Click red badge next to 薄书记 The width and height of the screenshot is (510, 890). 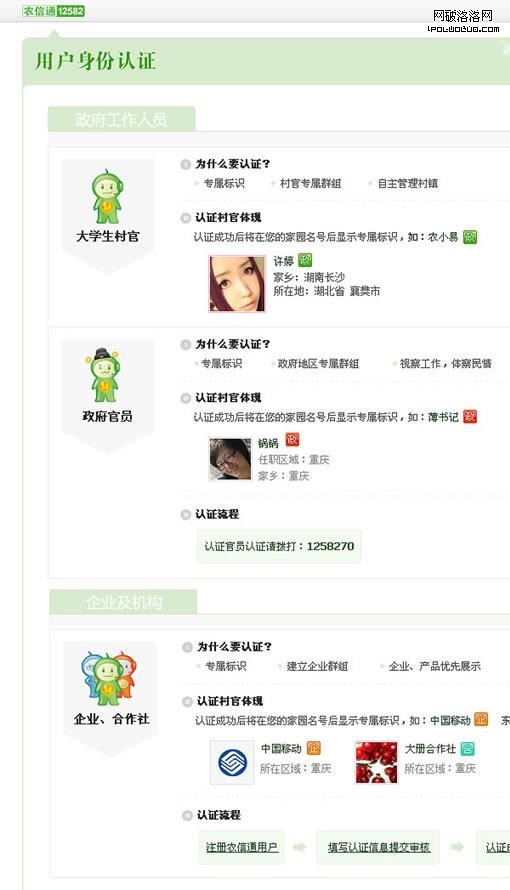coord(470,417)
